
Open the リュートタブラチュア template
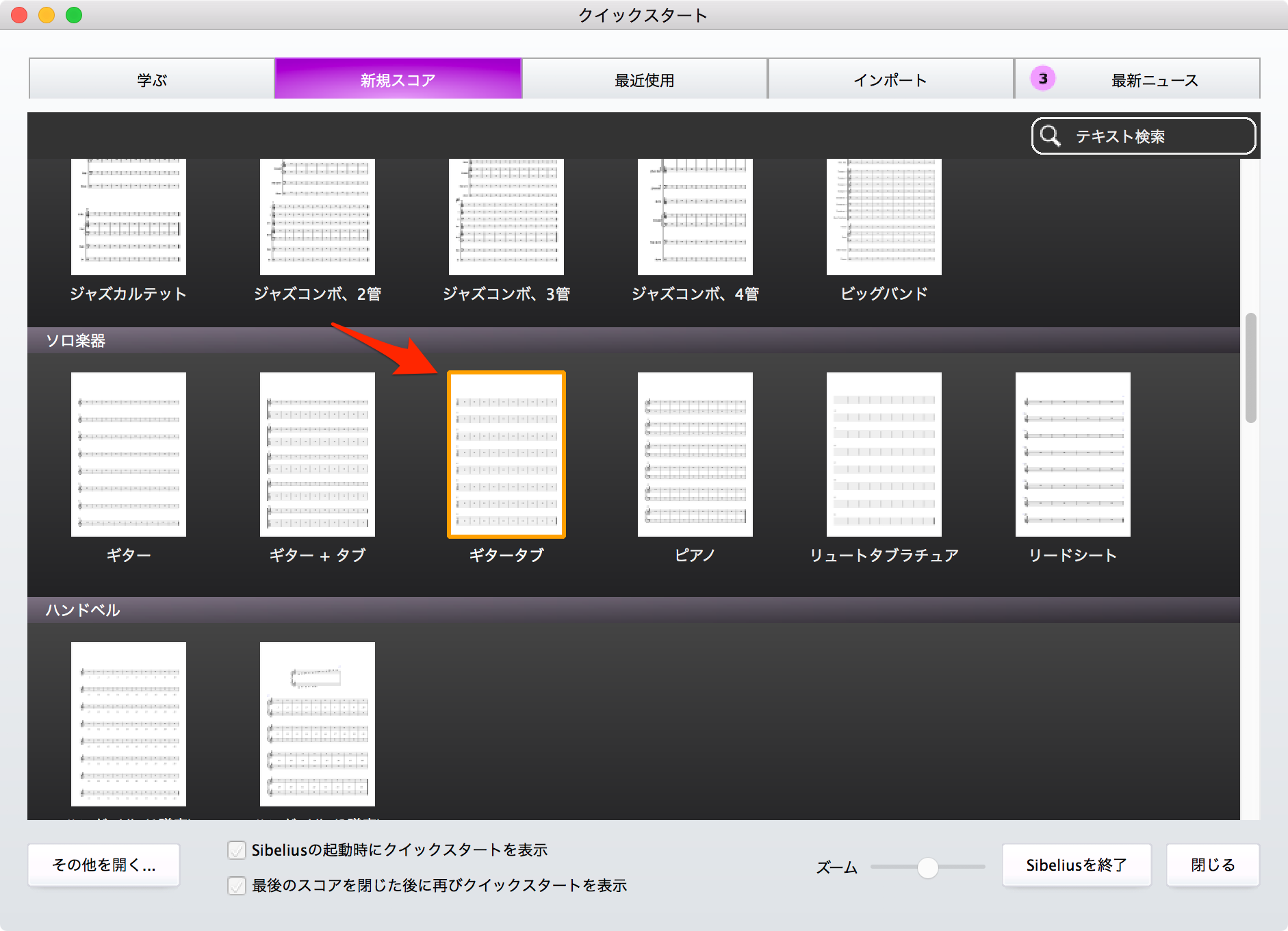884,455
